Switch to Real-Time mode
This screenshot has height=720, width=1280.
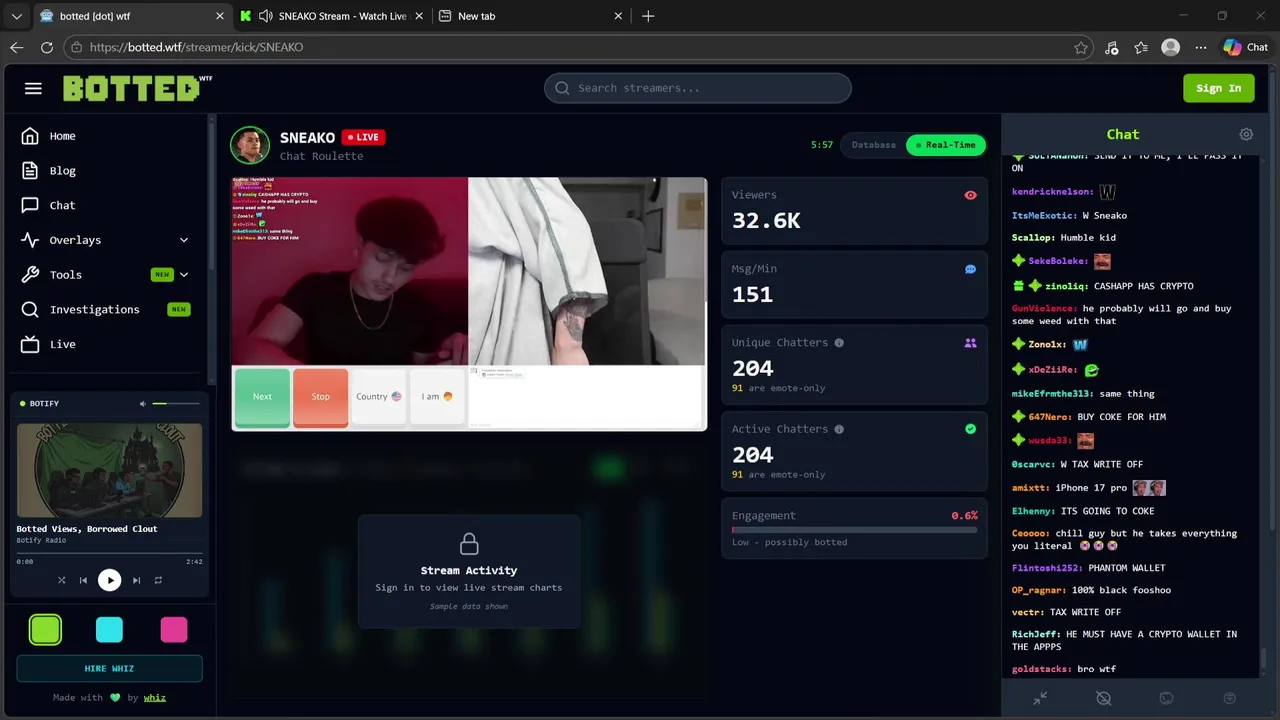tap(945, 145)
